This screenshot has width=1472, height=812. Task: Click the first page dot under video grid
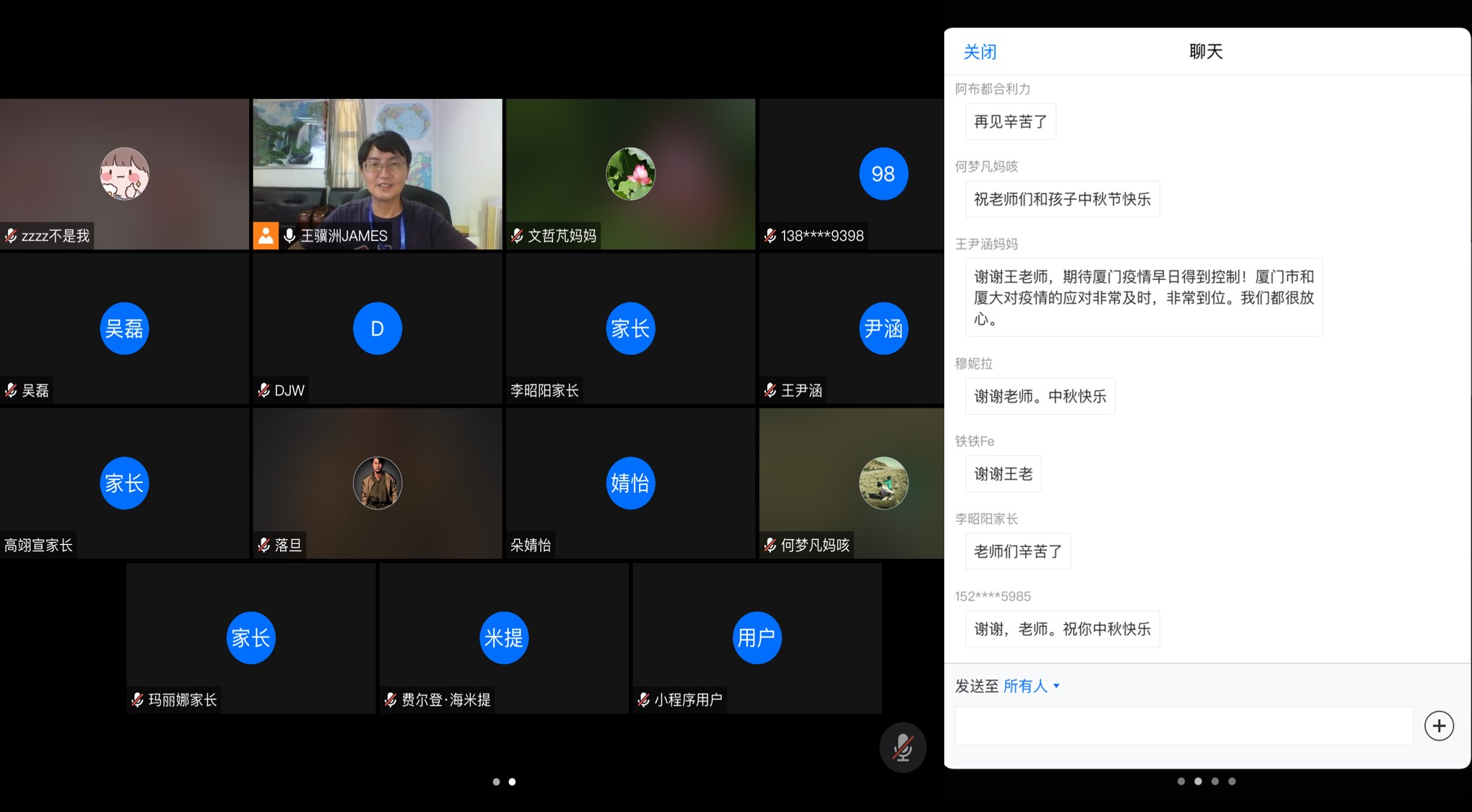click(x=496, y=782)
